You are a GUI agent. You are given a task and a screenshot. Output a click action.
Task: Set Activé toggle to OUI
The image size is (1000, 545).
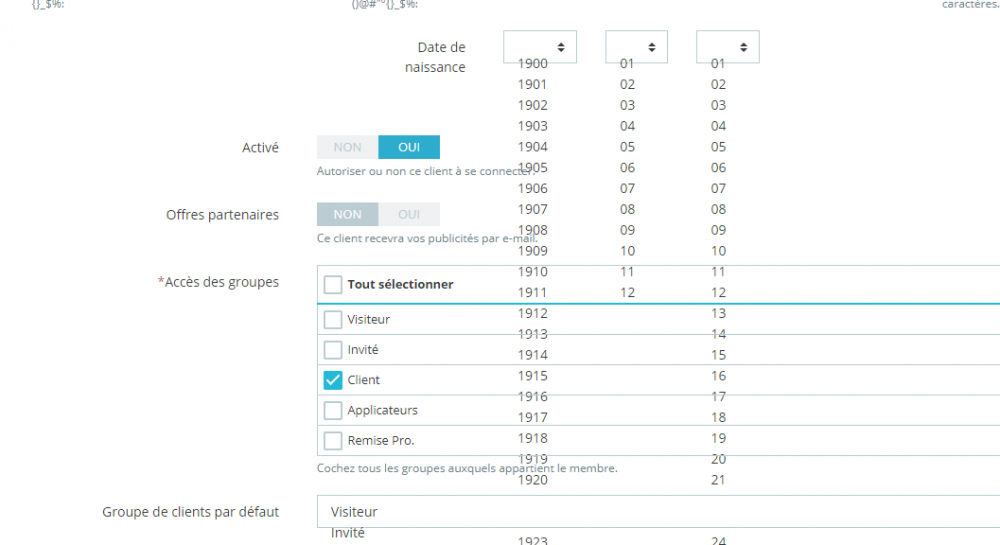pyautogui.click(x=409, y=147)
